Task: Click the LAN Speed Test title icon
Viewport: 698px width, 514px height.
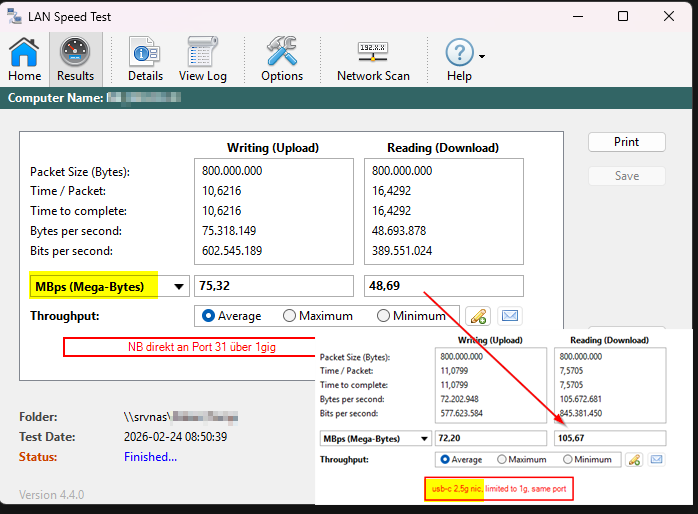Action: [x=15, y=16]
